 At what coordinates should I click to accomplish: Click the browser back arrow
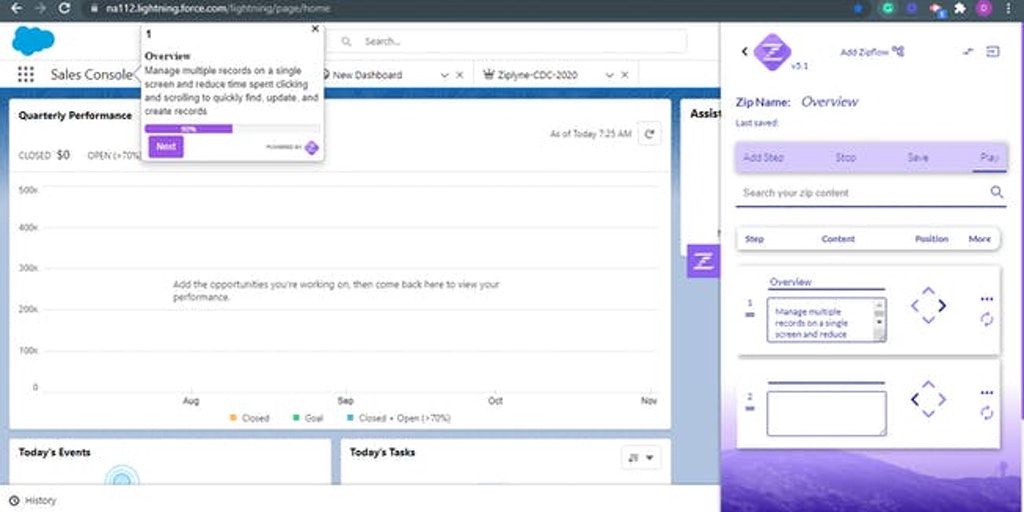17,8
